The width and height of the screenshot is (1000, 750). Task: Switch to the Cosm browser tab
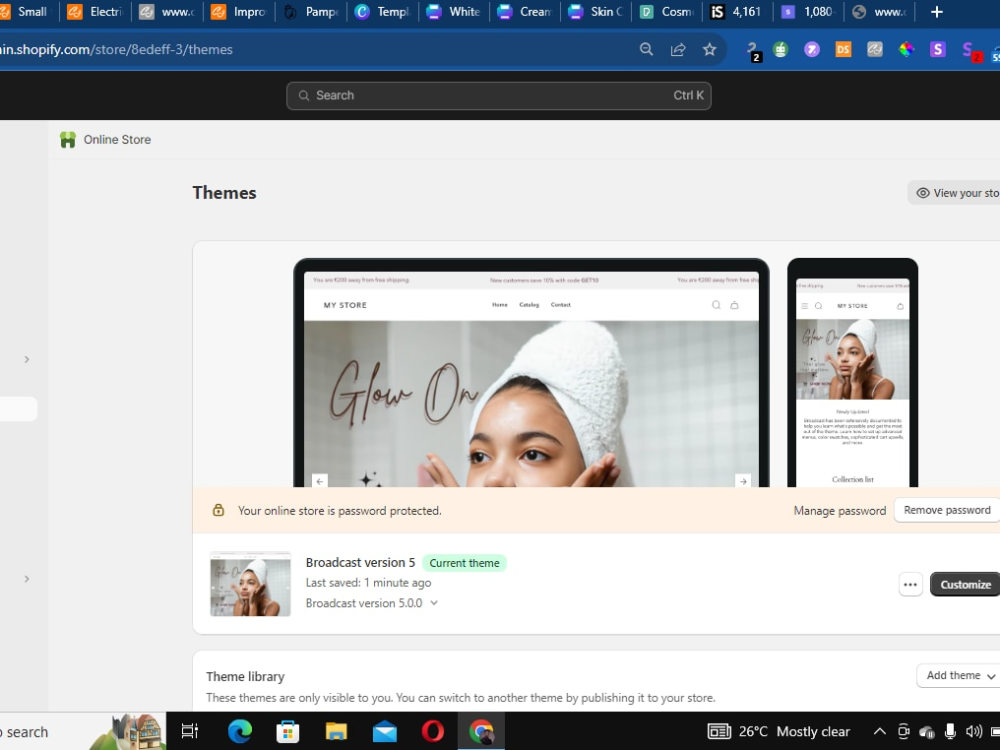point(668,11)
